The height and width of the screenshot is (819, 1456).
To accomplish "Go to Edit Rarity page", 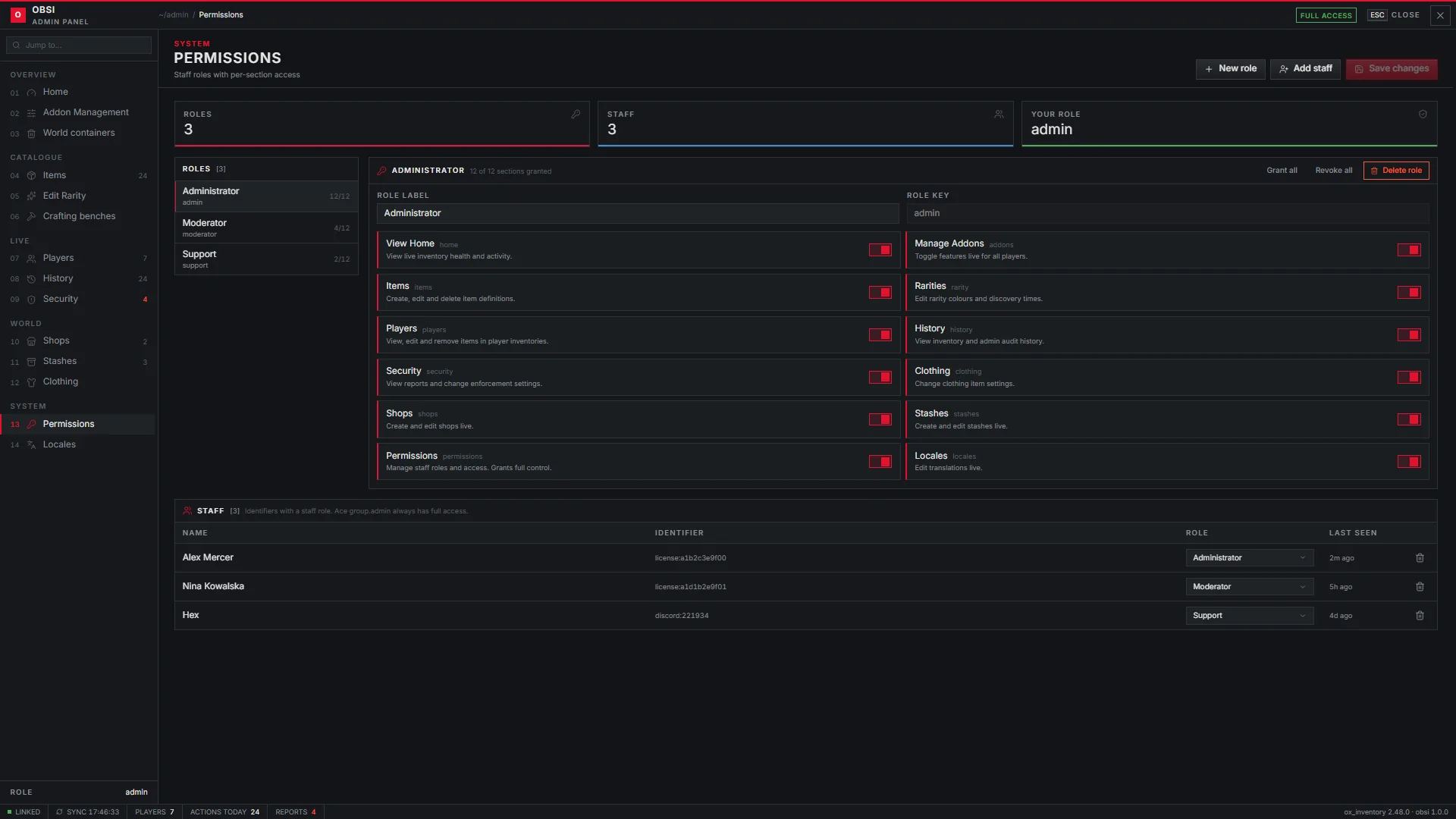I will (79, 196).
